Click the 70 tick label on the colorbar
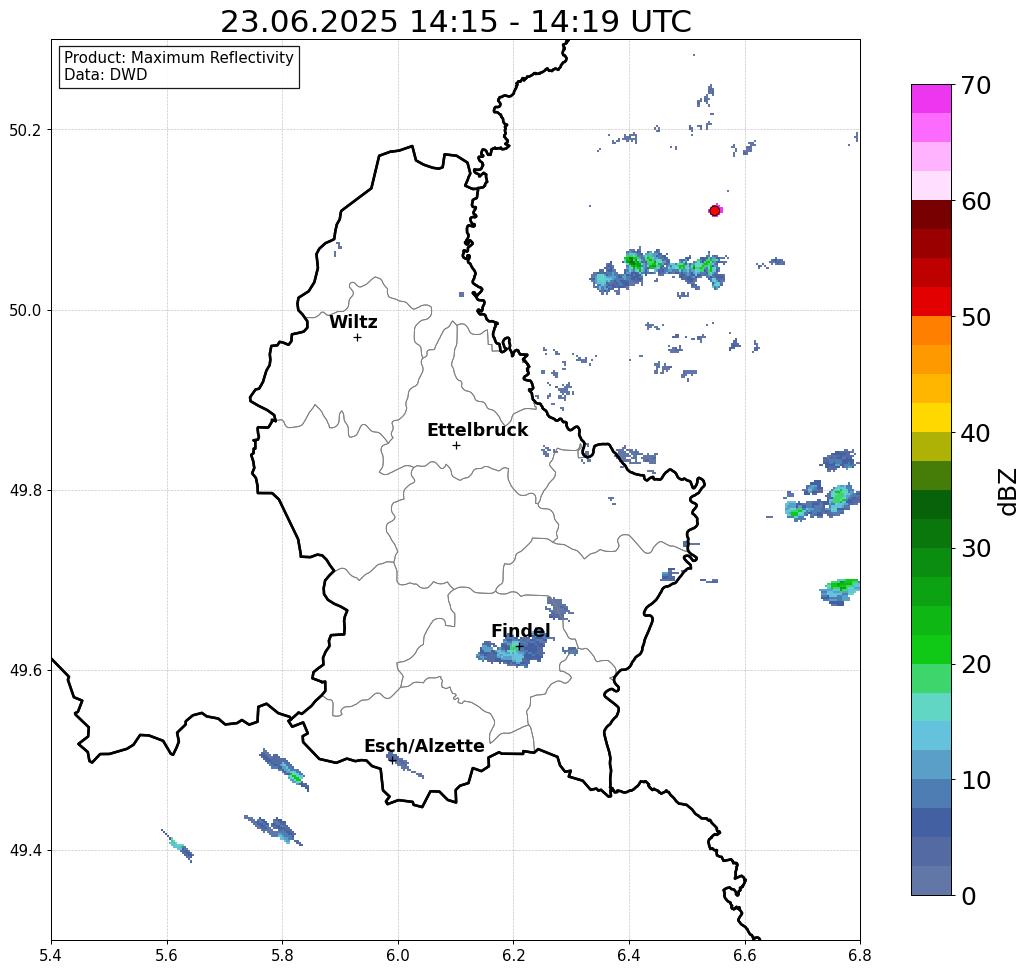1029x973 pixels. 976,85
